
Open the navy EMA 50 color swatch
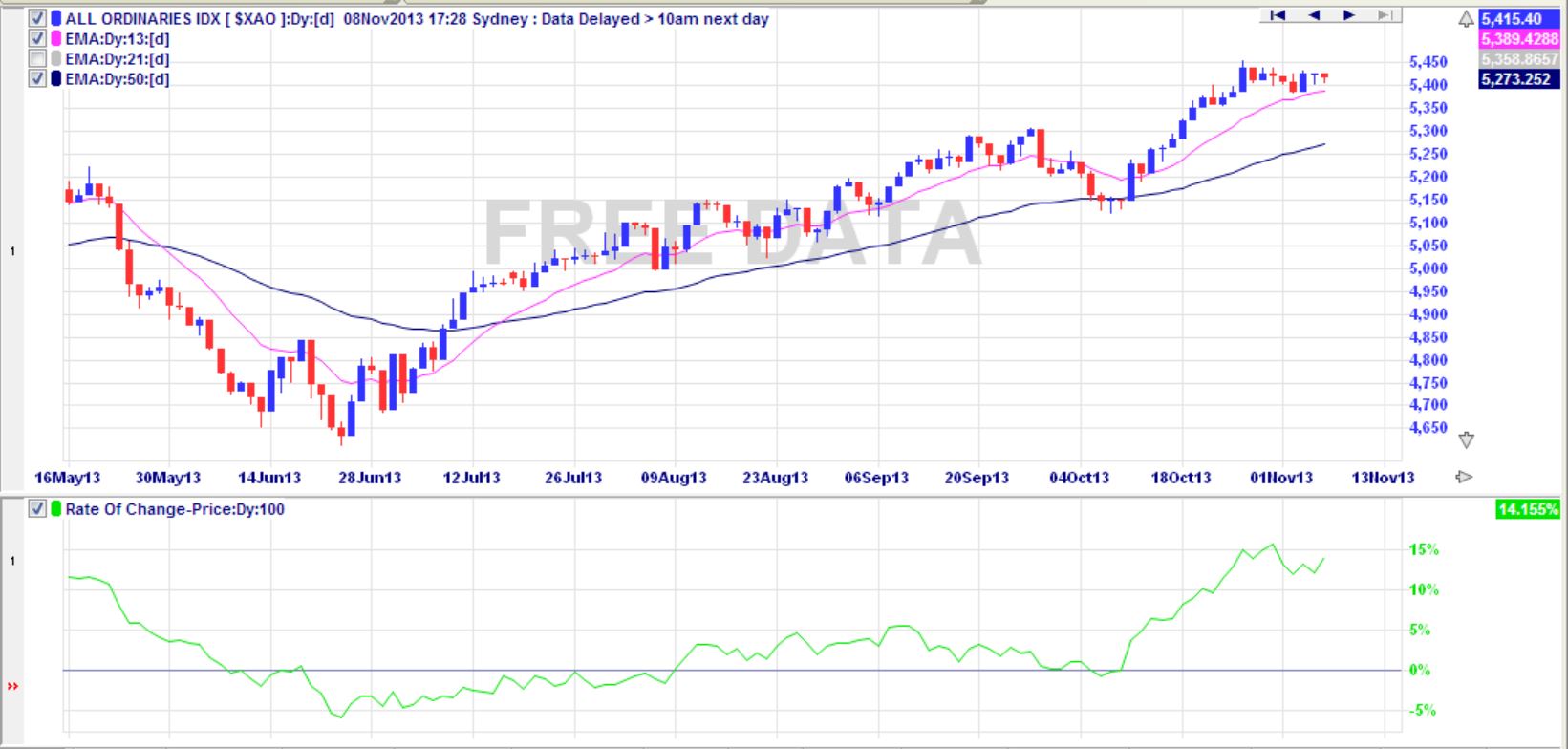coord(56,78)
